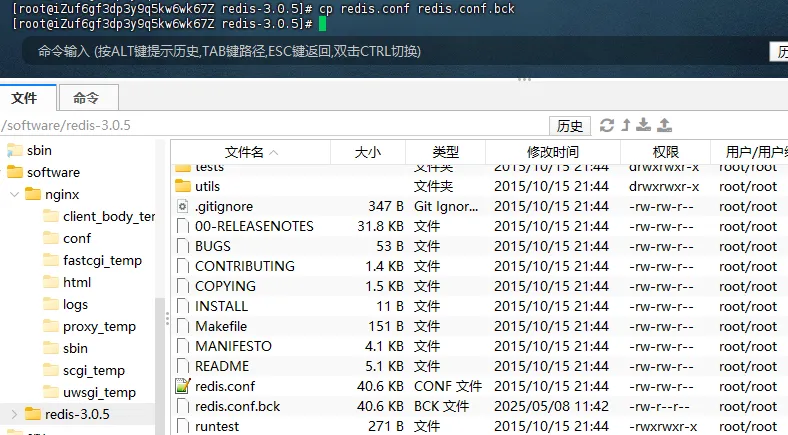The width and height of the screenshot is (788, 435).
Task: Select the utils folder icon
Action: click(x=183, y=186)
